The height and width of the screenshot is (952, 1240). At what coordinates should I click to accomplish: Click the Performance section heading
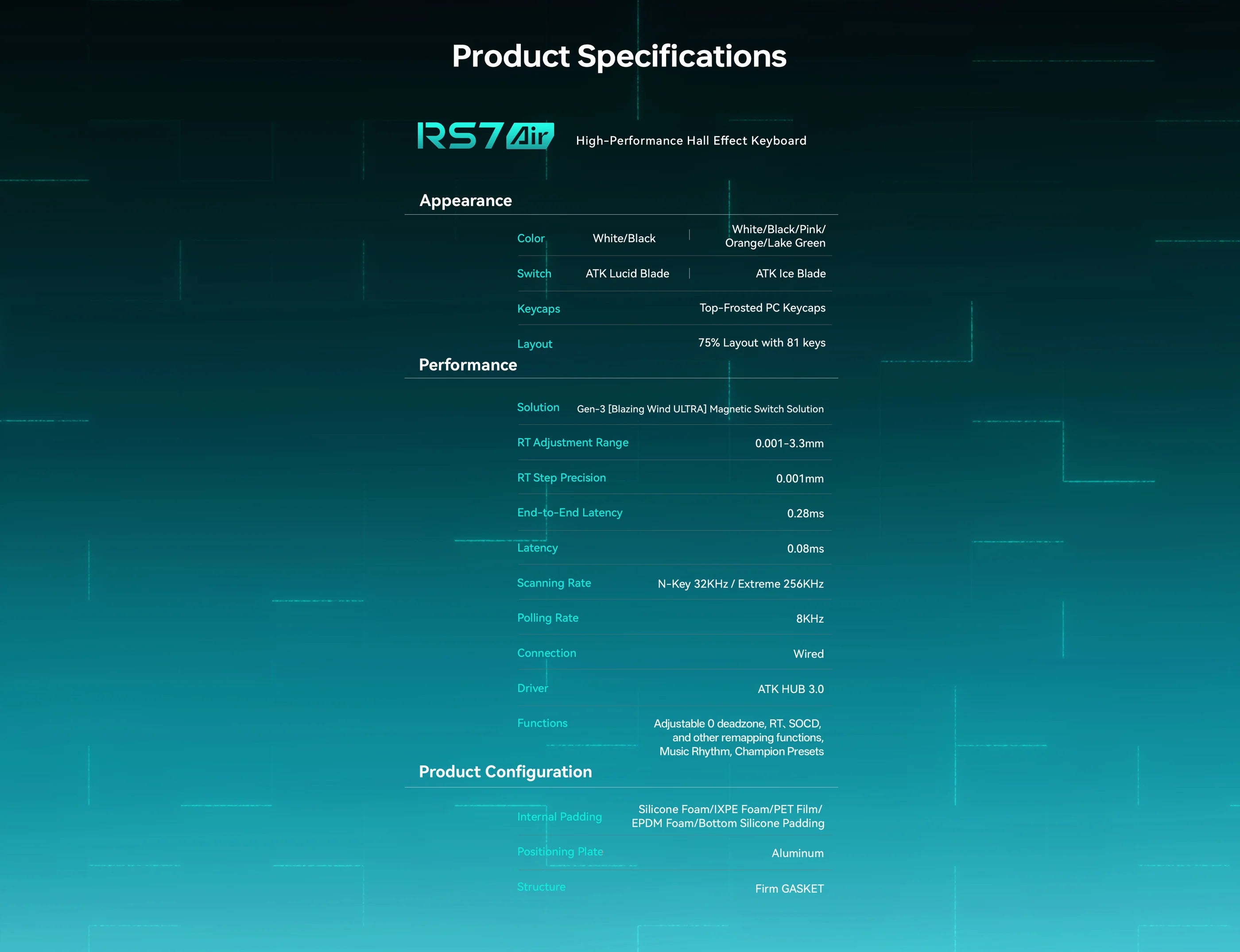tap(468, 365)
